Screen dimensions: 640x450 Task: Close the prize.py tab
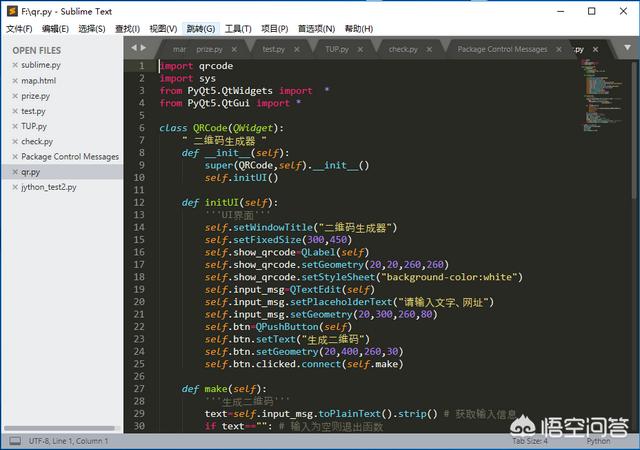pyautogui.click(x=234, y=49)
